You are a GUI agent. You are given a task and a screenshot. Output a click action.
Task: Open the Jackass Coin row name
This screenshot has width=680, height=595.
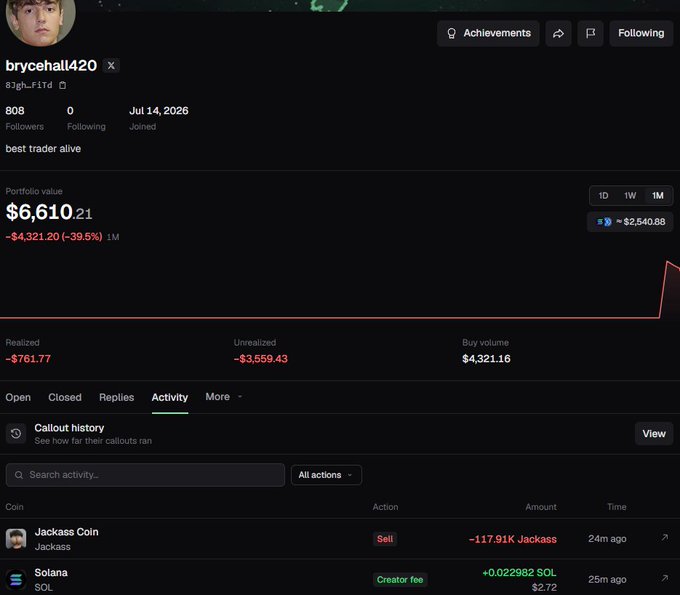click(66, 532)
